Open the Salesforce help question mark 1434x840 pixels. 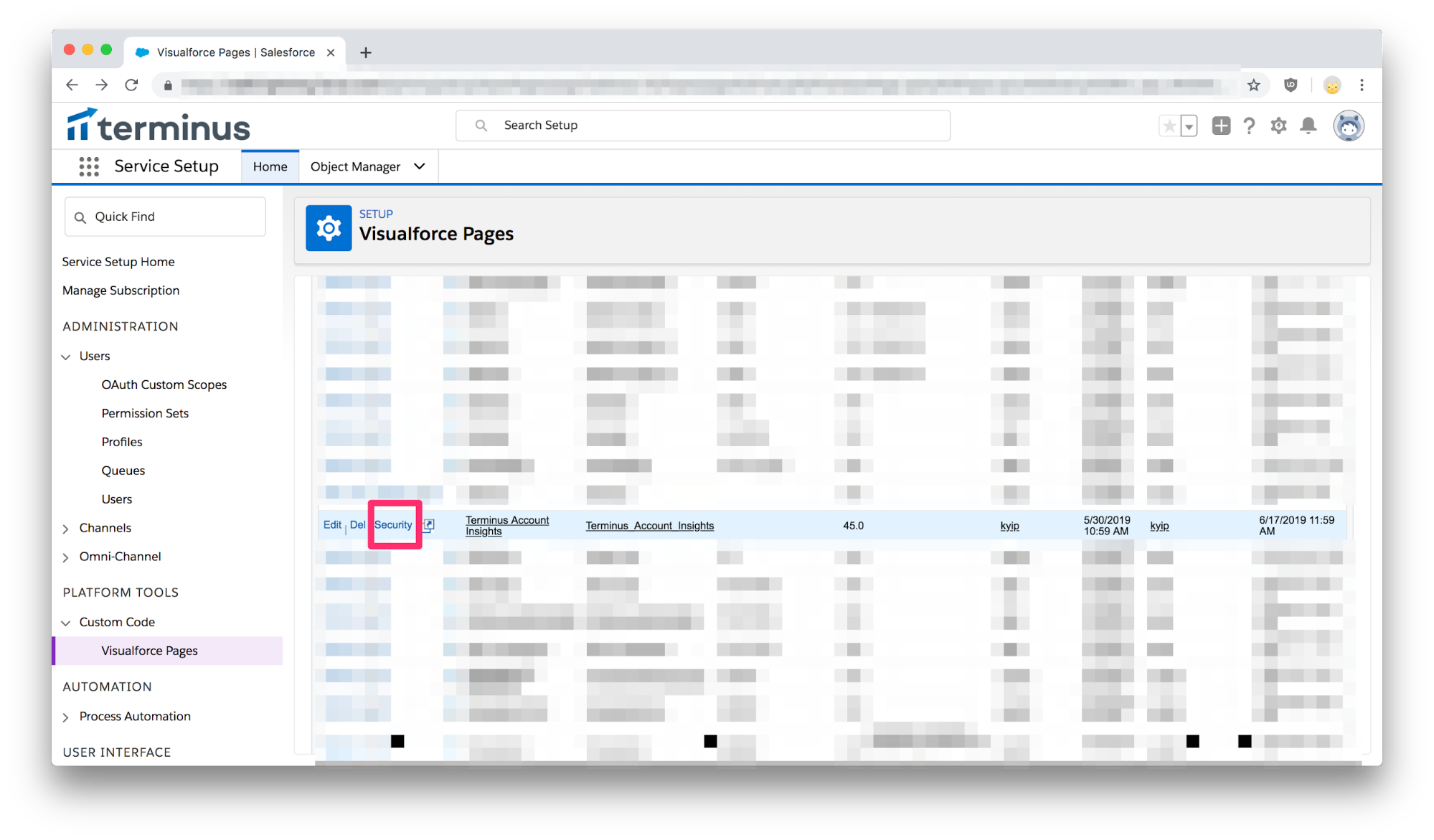point(1249,126)
